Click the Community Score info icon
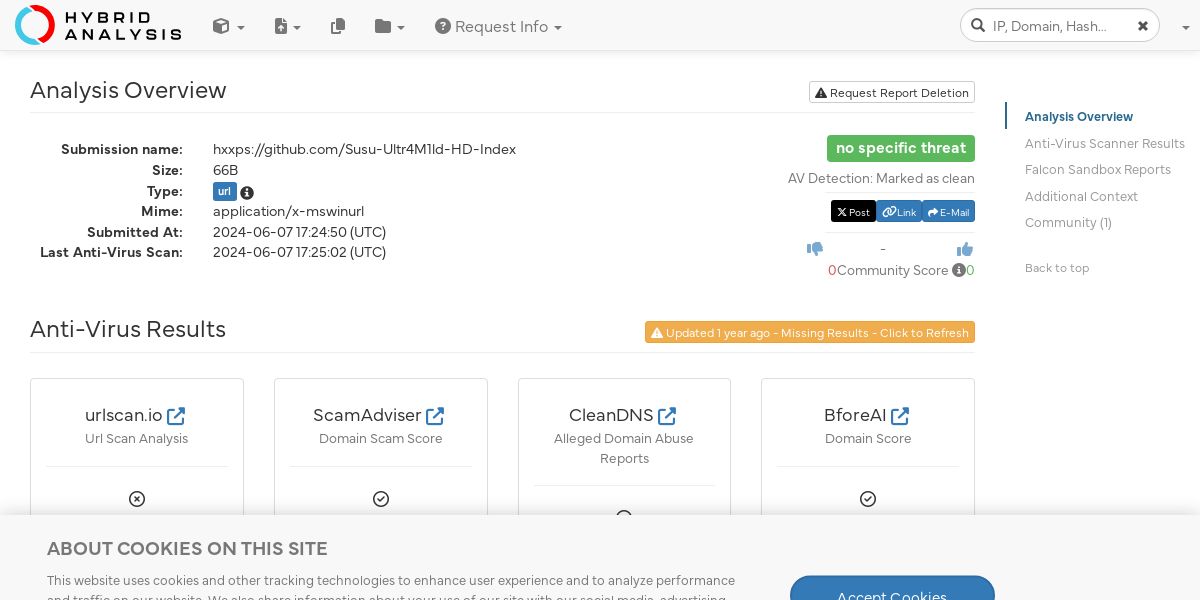 [x=959, y=270]
